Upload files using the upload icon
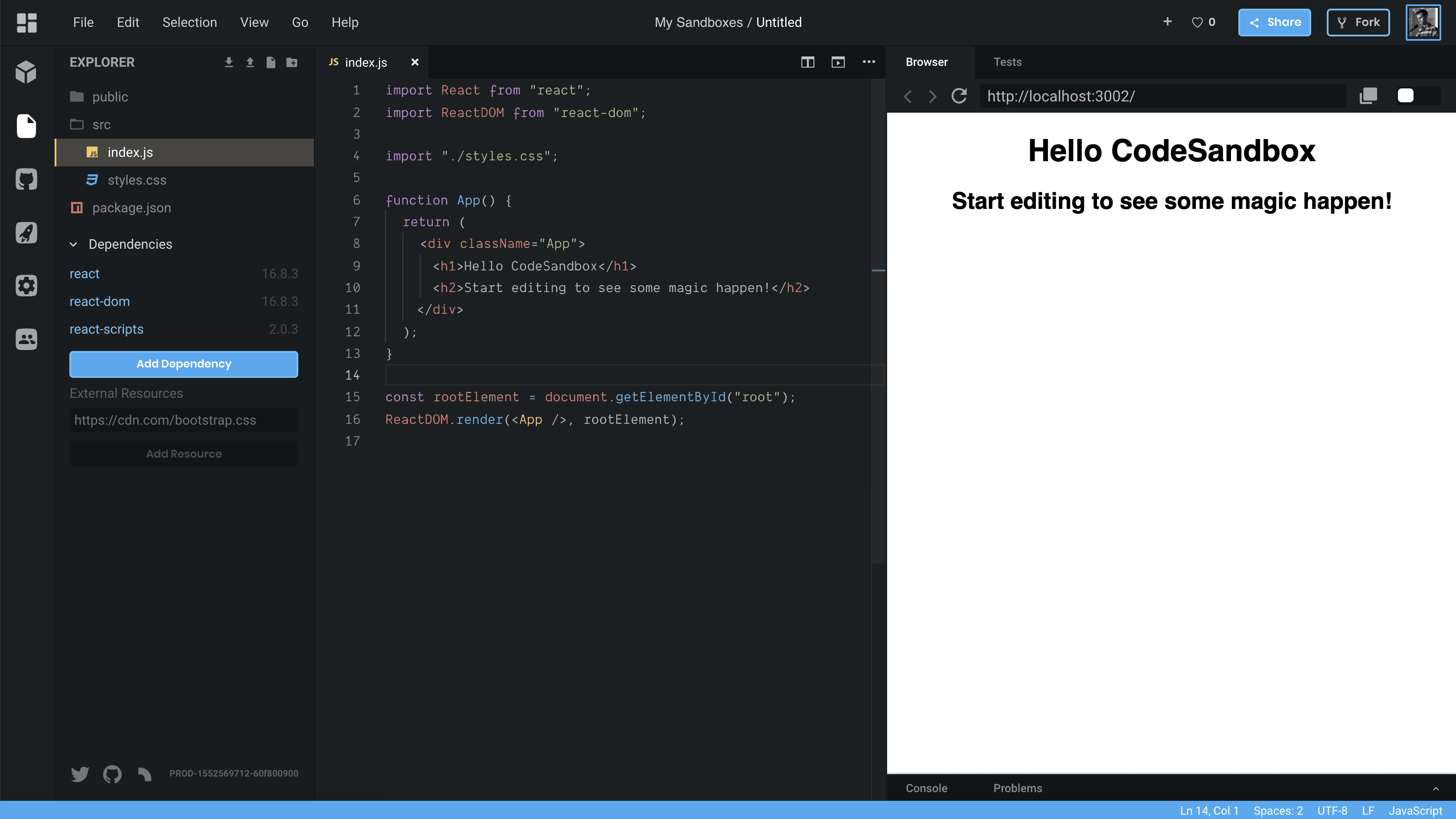Image resolution: width=1456 pixels, height=819 pixels. 250,62
